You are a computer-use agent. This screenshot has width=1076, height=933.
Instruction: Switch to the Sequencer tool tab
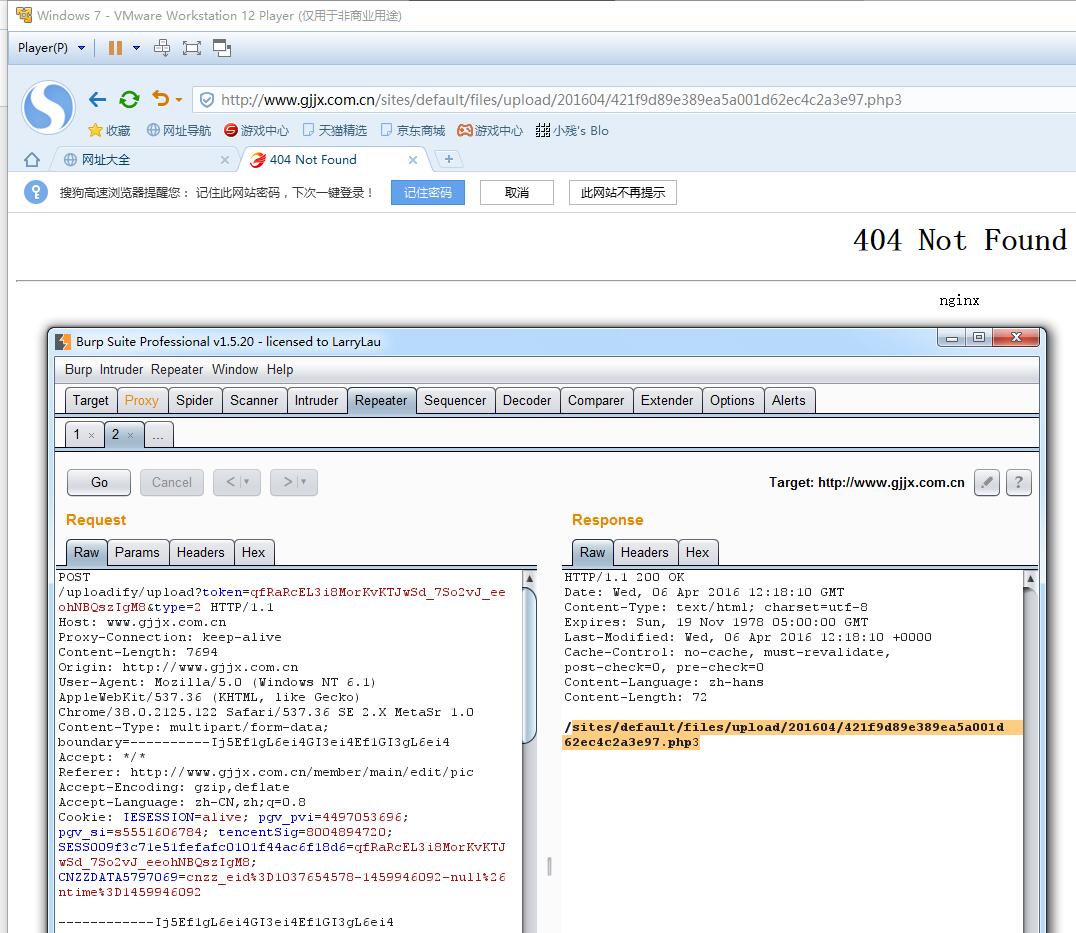455,401
